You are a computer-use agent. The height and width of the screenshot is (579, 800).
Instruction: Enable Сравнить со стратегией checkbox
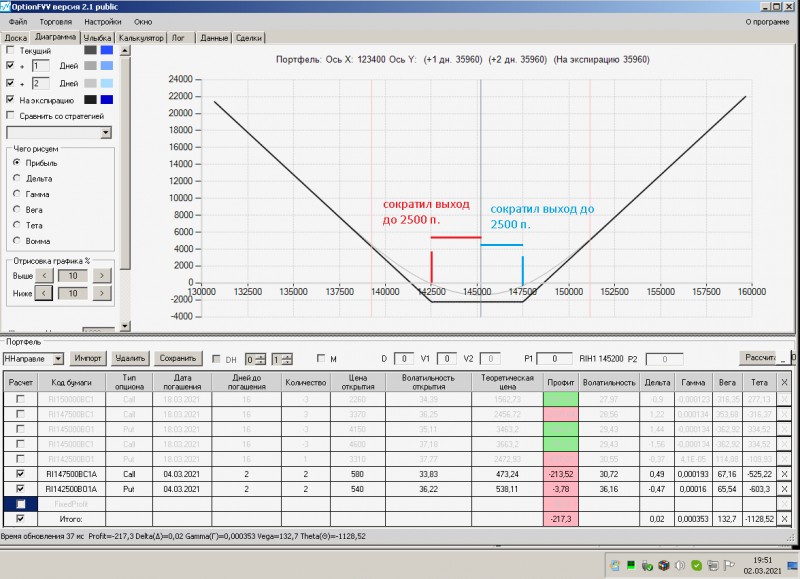10,115
